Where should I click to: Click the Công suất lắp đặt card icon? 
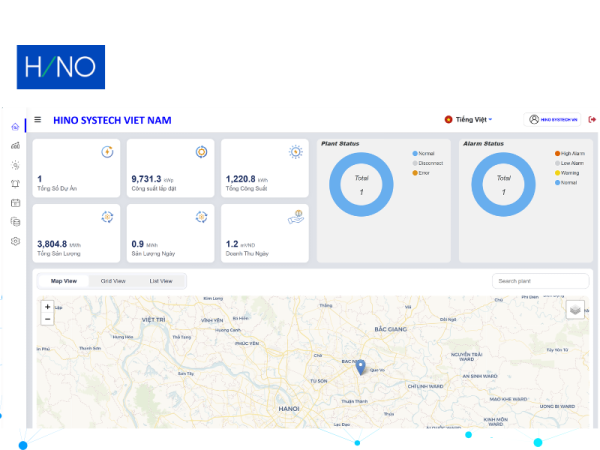[201, 152]
